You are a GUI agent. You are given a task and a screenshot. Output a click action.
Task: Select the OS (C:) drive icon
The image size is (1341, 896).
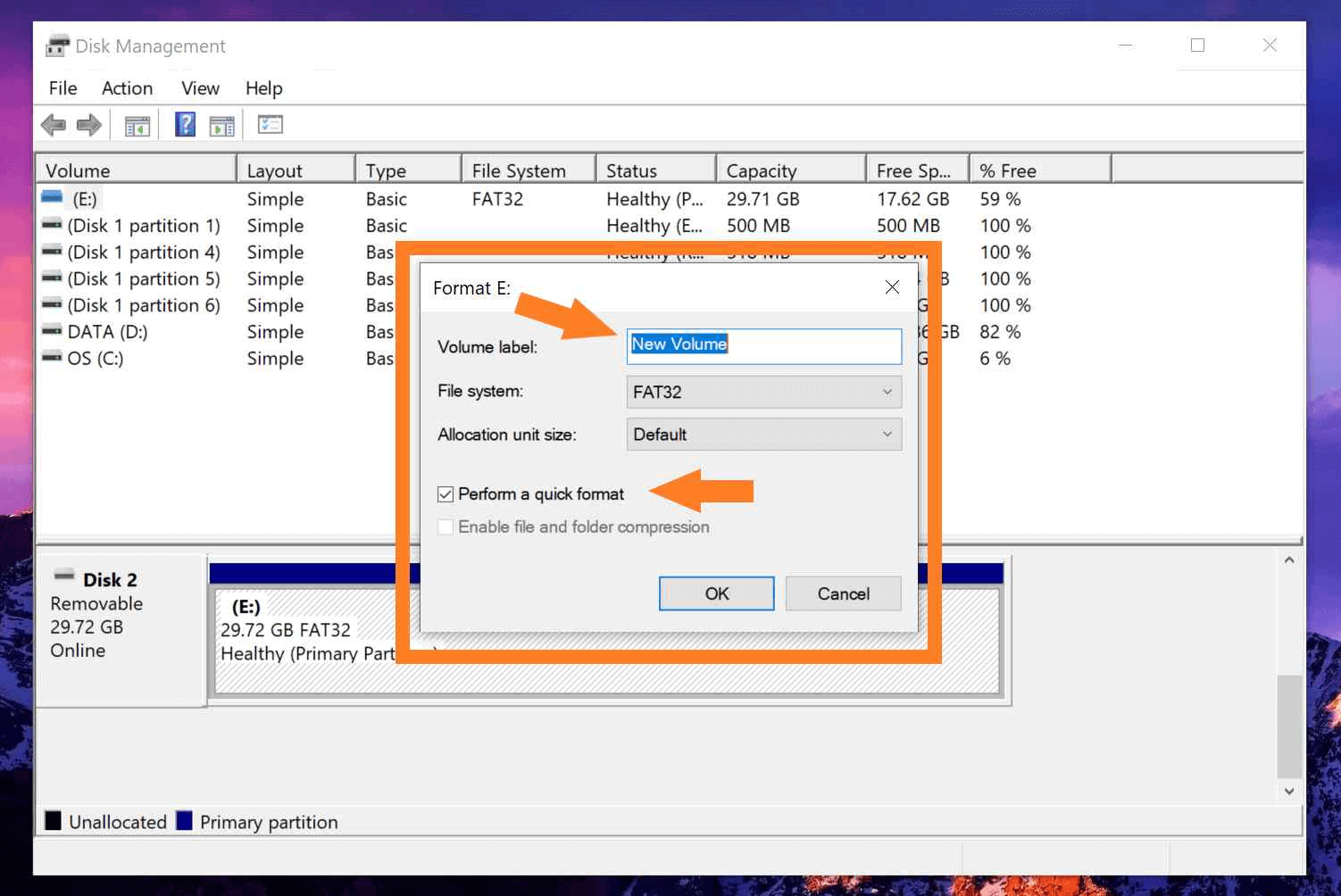click(x=52, y=358)
